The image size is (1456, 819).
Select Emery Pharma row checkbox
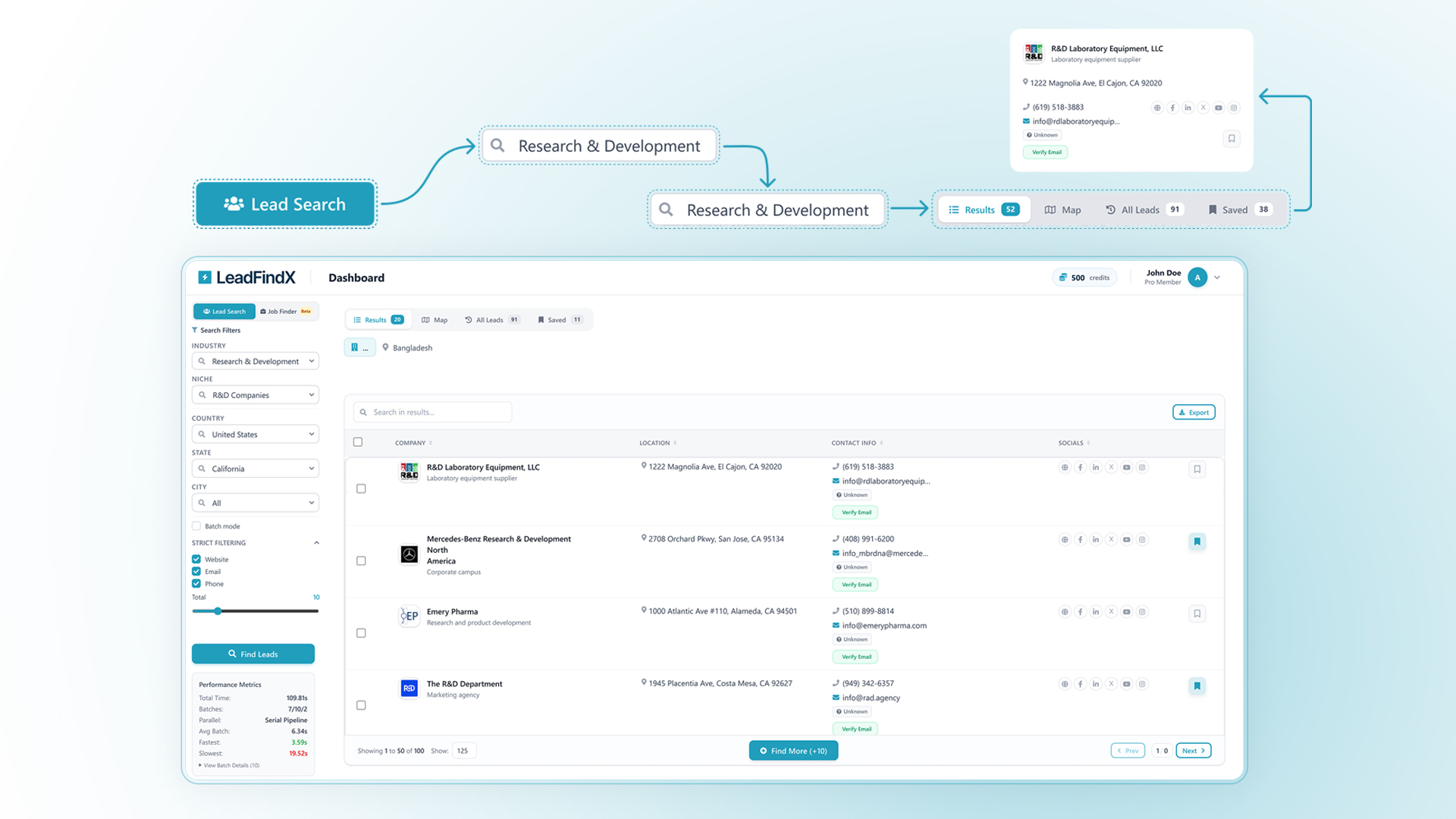(361, 633)
